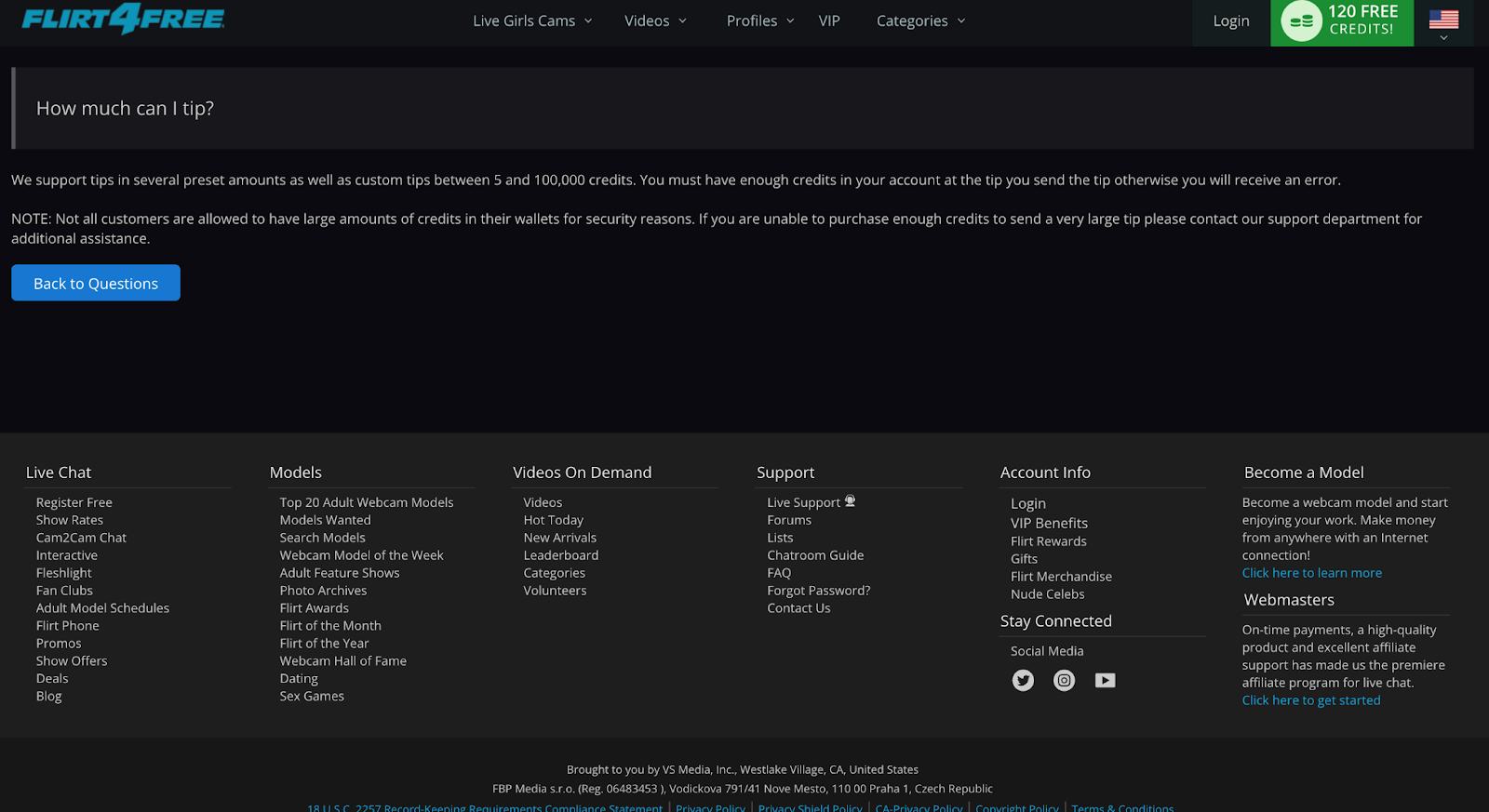This screenshot has height=812, width=1489.
Task: Click the Back to Questions button
Action: [96, 283]
